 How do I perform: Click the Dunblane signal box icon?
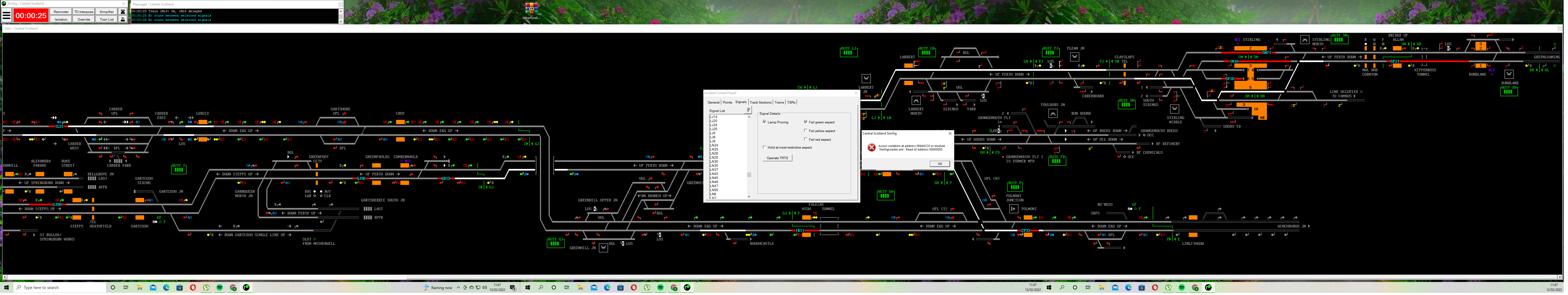(x=1509, y=74)
